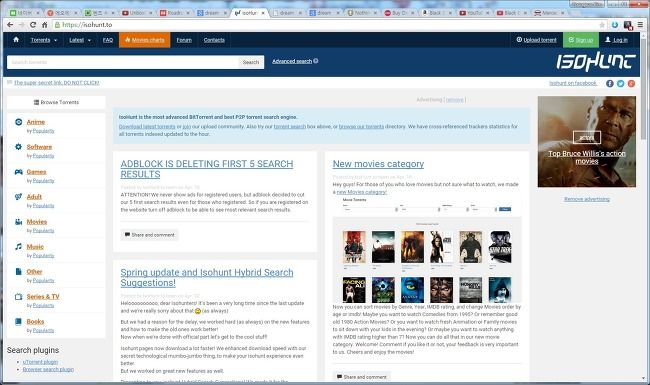Click the green Sign up button

tap(580, 40)
